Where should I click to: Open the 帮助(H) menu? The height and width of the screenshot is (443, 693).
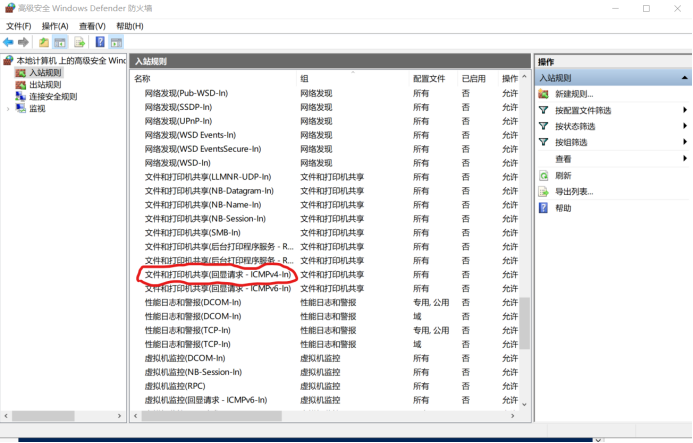point(129,26)
